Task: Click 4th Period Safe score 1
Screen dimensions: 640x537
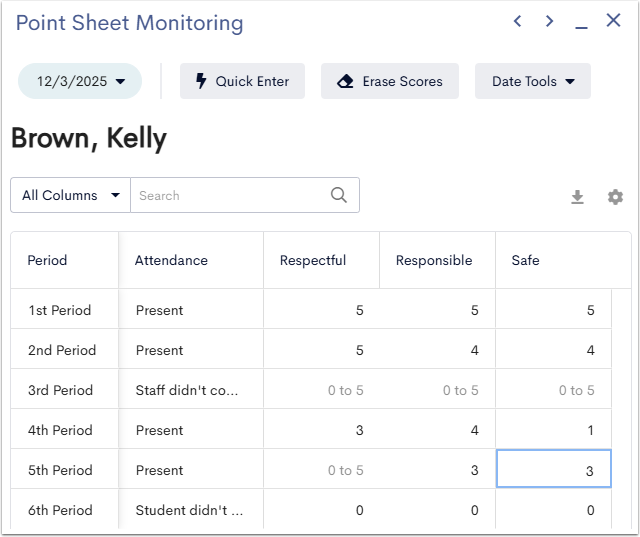Action: (x=553, y=430)
